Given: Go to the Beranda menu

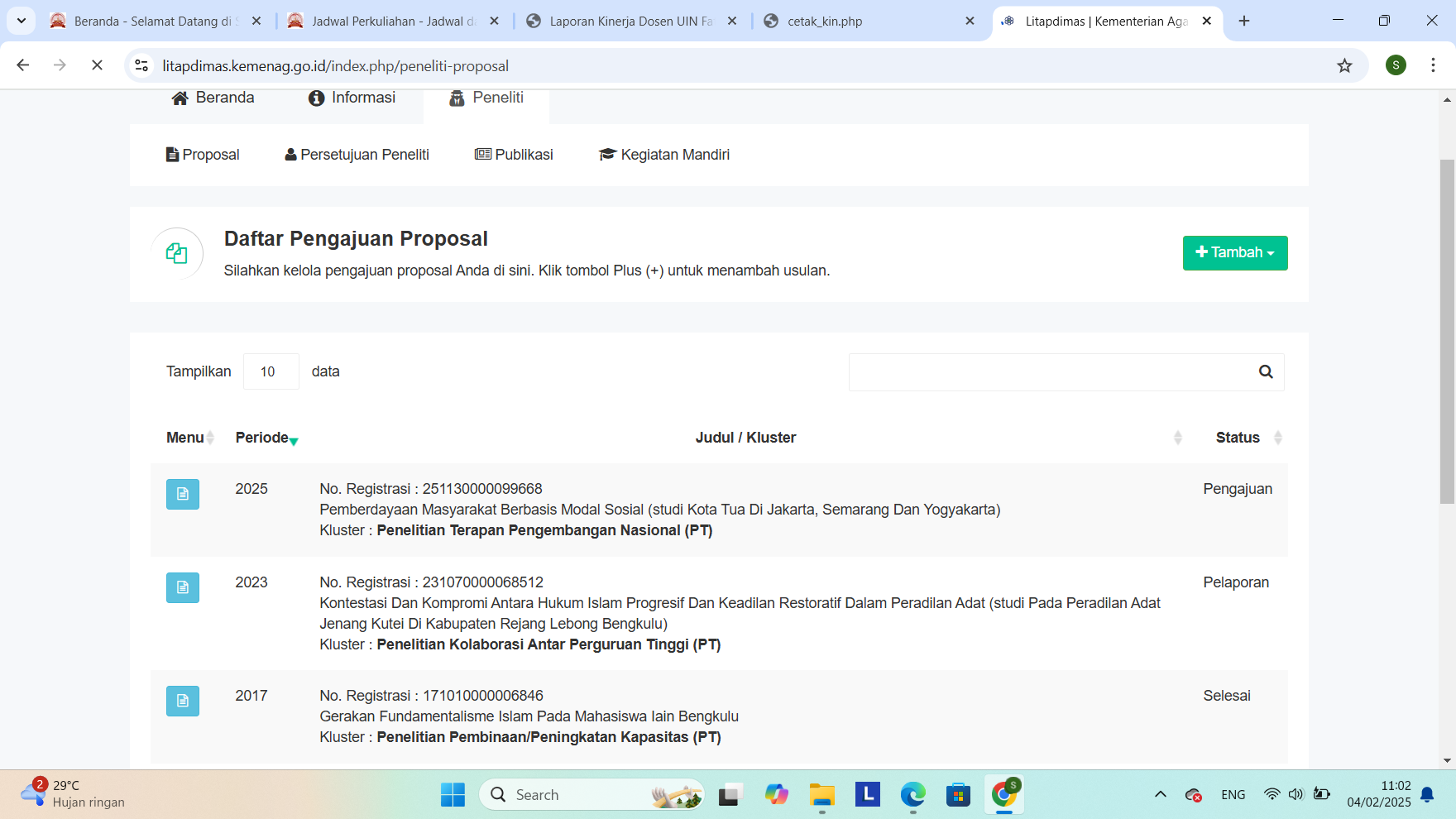Looking at the screenshot, I should [x=213, y=98].
